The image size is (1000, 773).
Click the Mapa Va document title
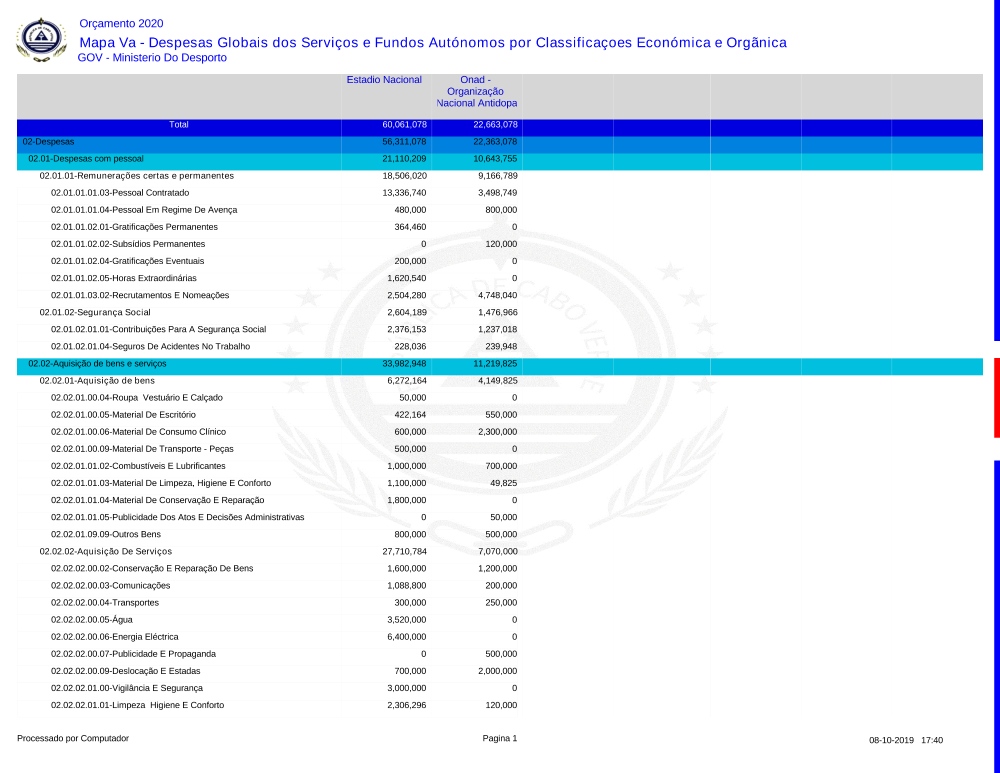pos(432,42)
